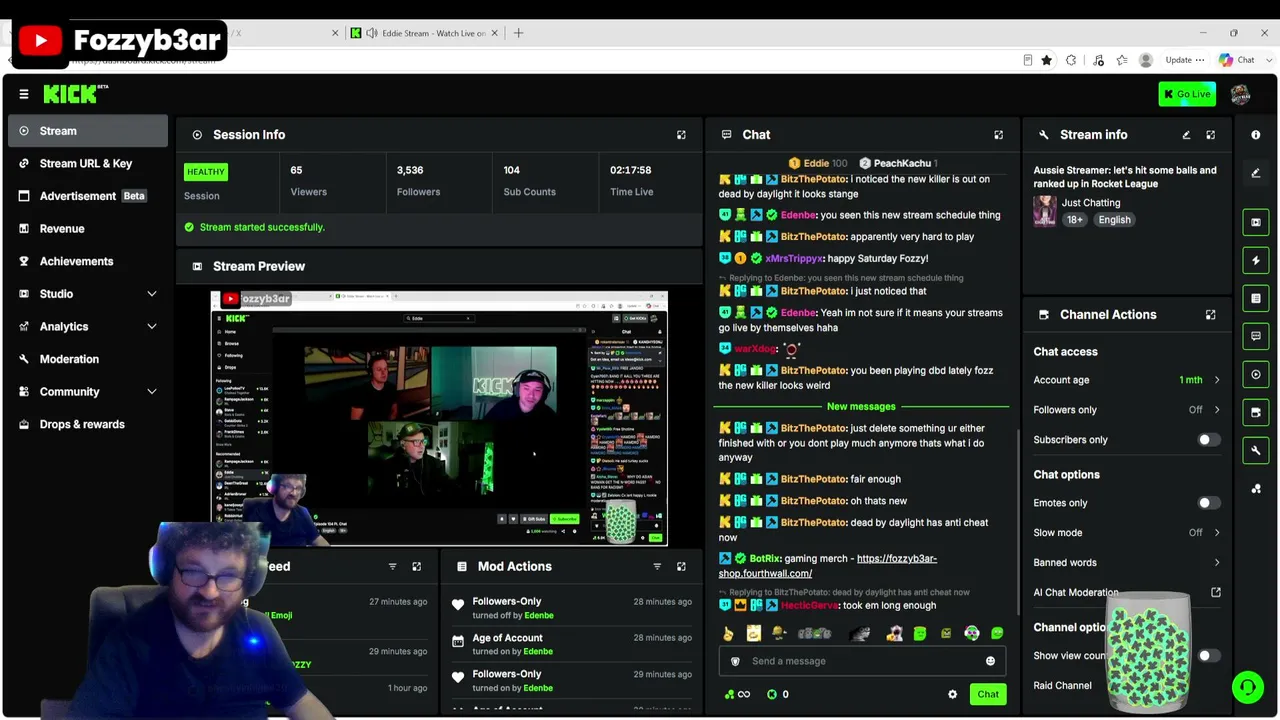
Task: Click the Send a message input field
Action: 862,661
